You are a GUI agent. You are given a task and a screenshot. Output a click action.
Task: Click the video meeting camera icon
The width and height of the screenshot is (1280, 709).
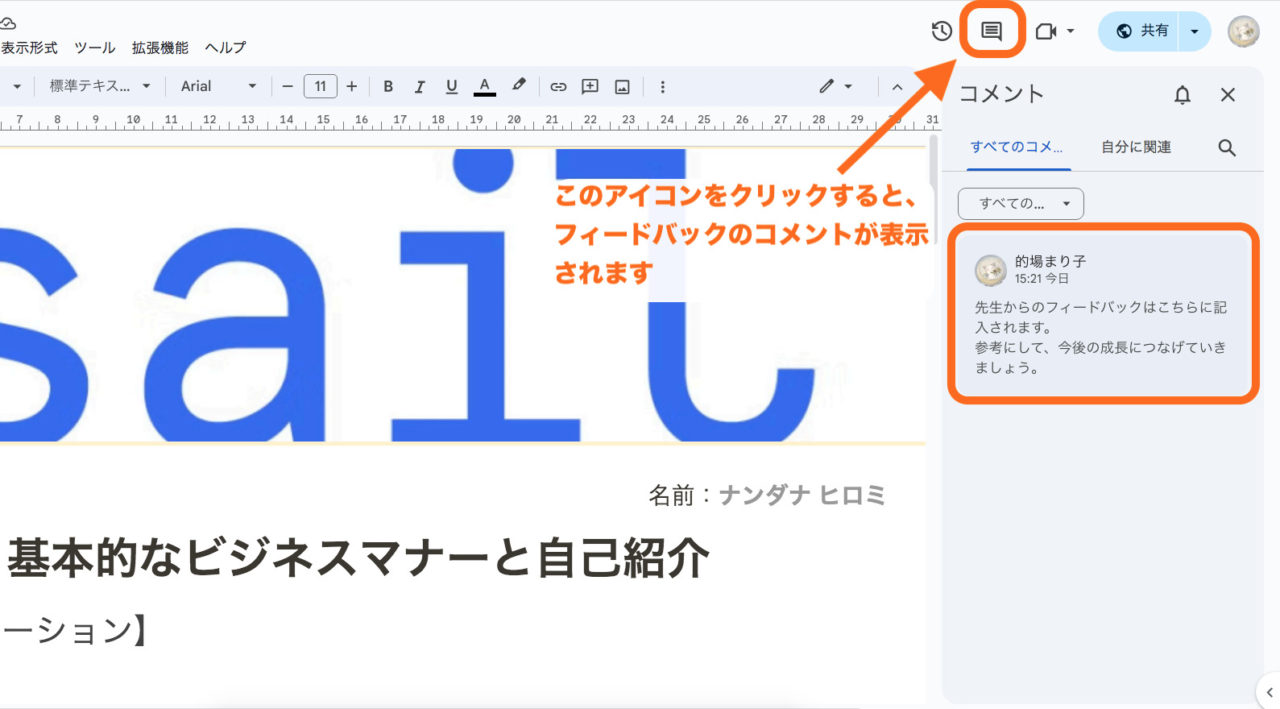coord(1046,31)
